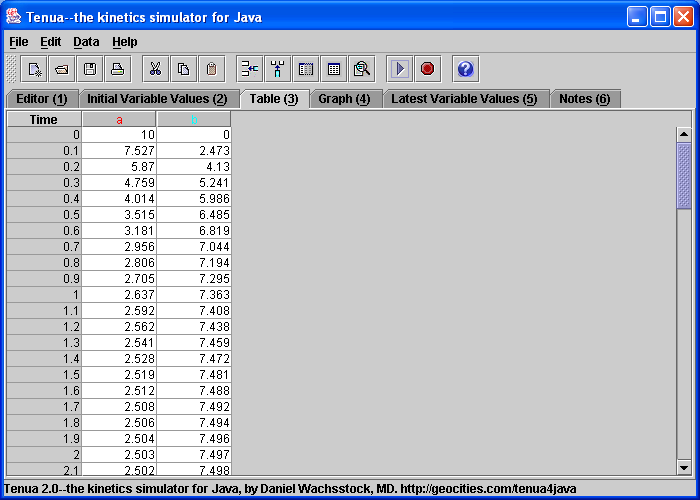Image resolution: width=700 pixels, height=500 pixels.
Task: Open the Edit menu
Action: pyautogui.click(x=50, y=42)
